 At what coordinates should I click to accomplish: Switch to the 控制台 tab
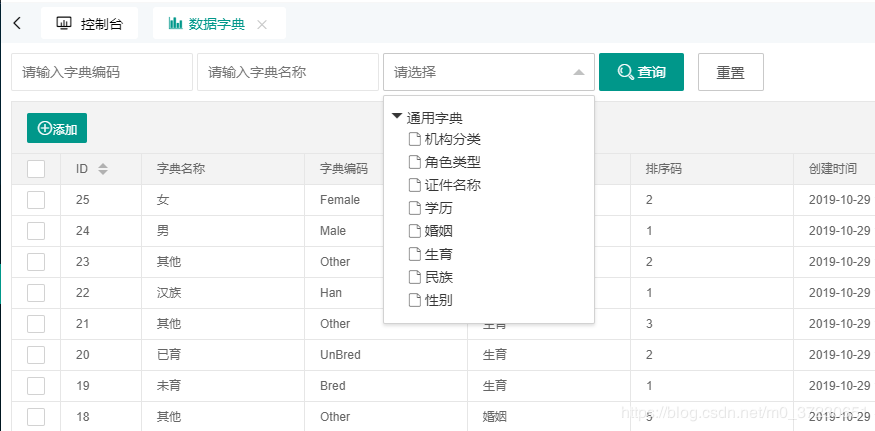pos(90,23)
